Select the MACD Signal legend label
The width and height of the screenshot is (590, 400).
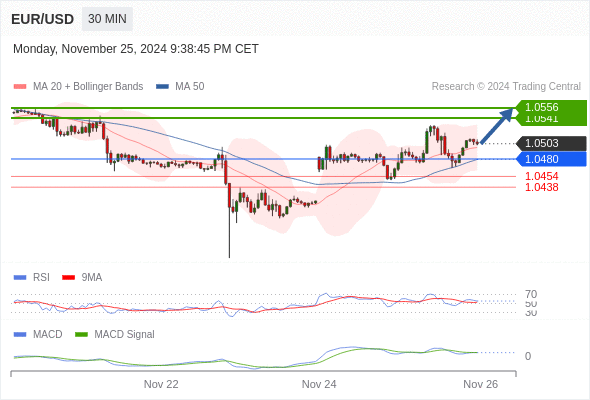pyautogui.click(x=124, y=334)
